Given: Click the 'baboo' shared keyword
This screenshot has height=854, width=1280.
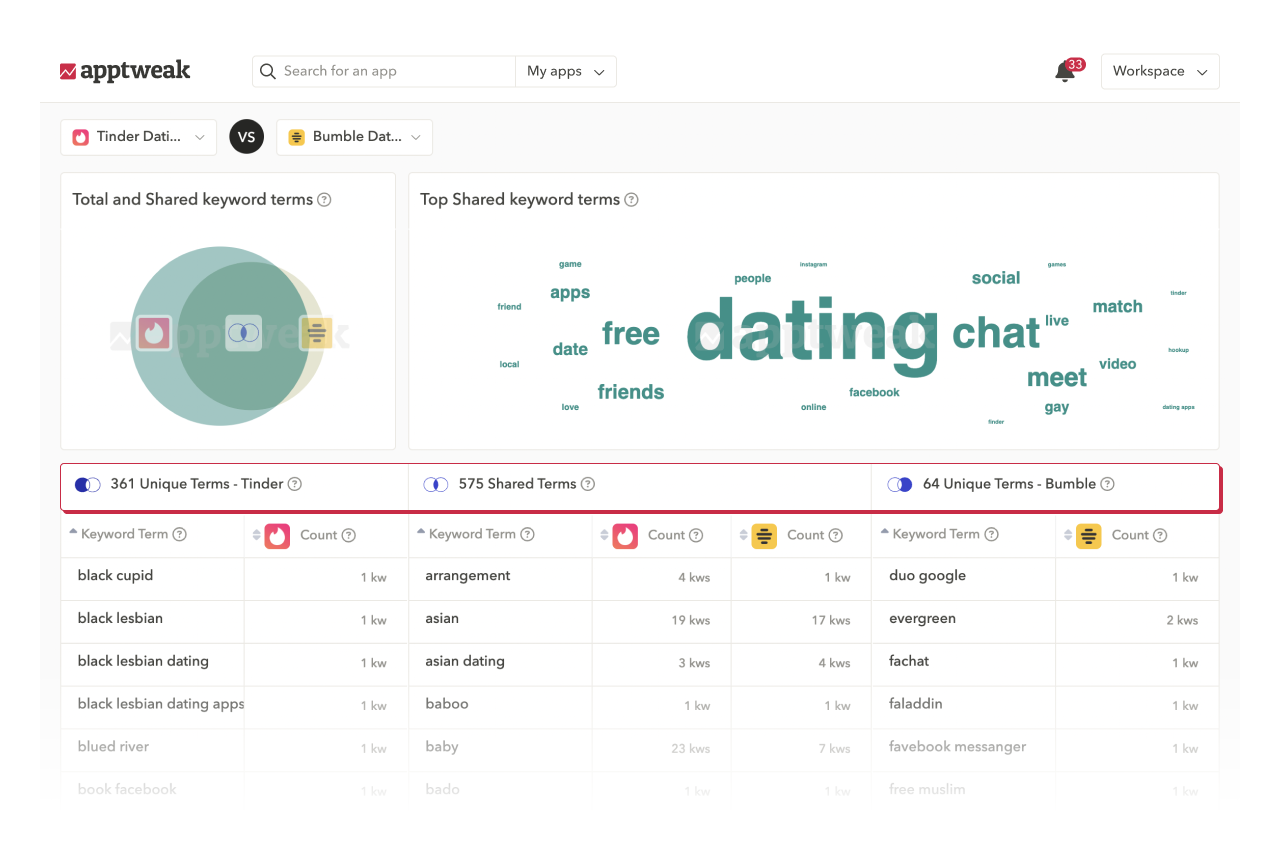Looking at the screenshot, I should pyautogui.click(x=447, y=704).
